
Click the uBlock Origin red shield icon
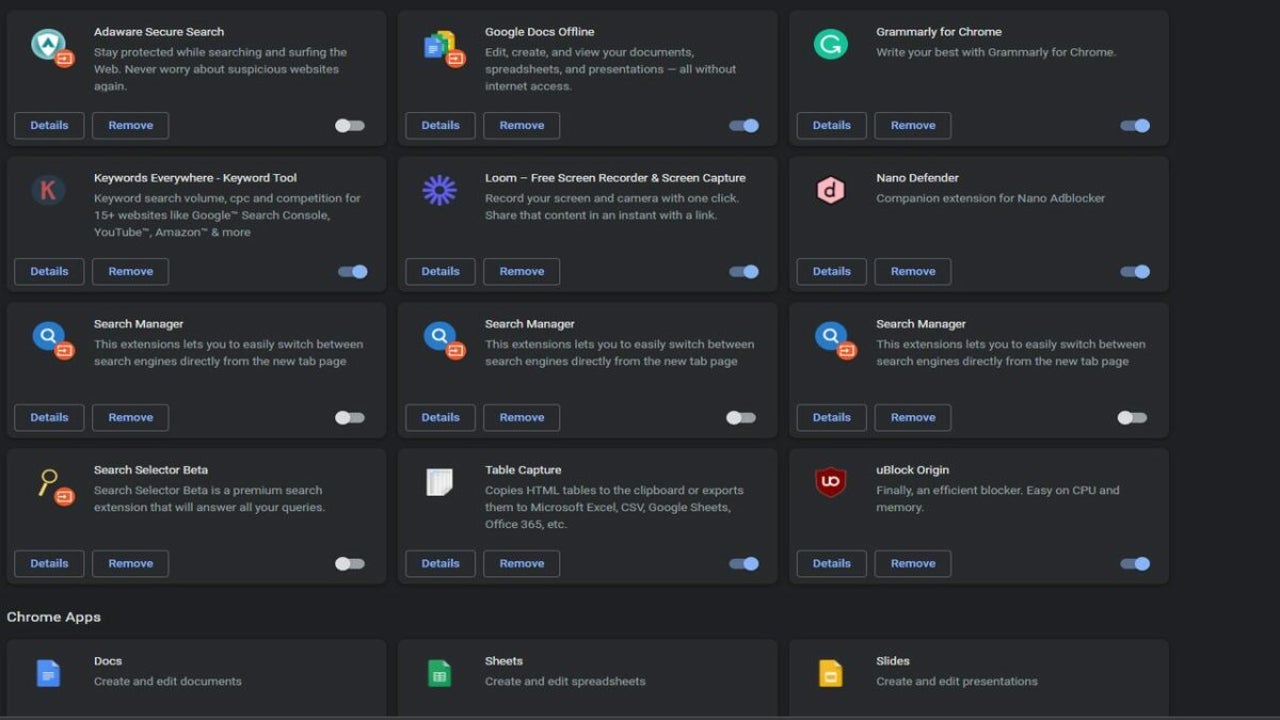point(831,482)
